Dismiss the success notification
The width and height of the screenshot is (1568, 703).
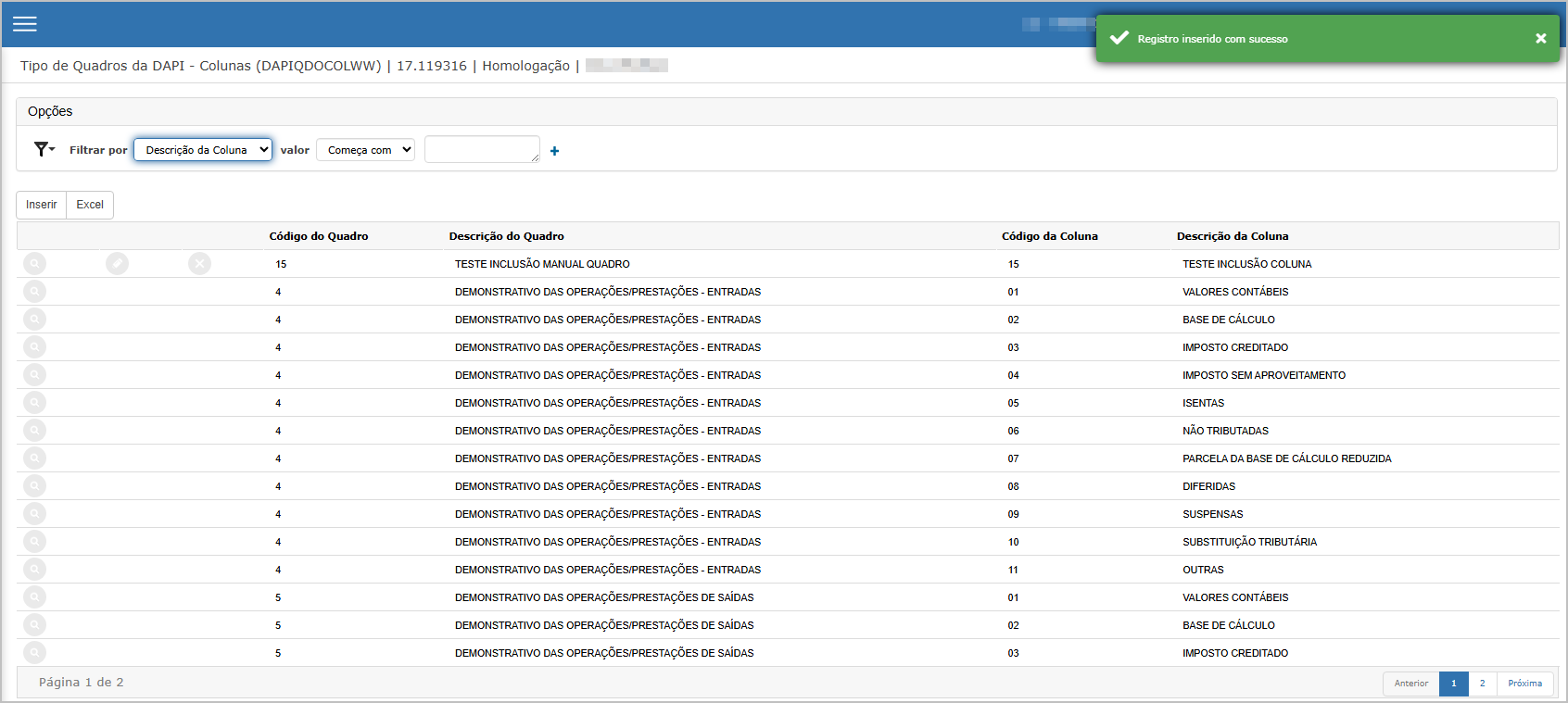point(1540,38)
